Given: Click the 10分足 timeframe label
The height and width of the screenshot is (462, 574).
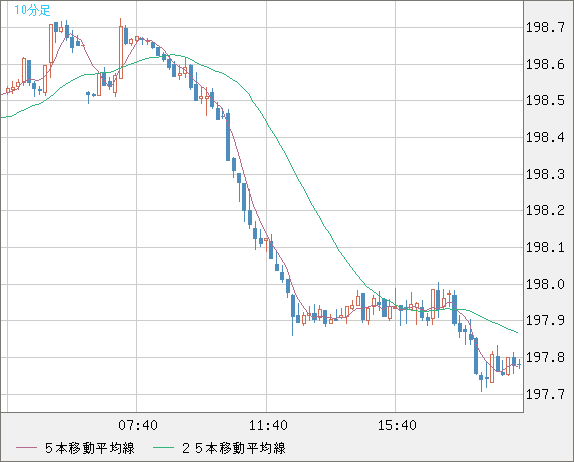Looking at the screenshot, I should tap(32, 10).
